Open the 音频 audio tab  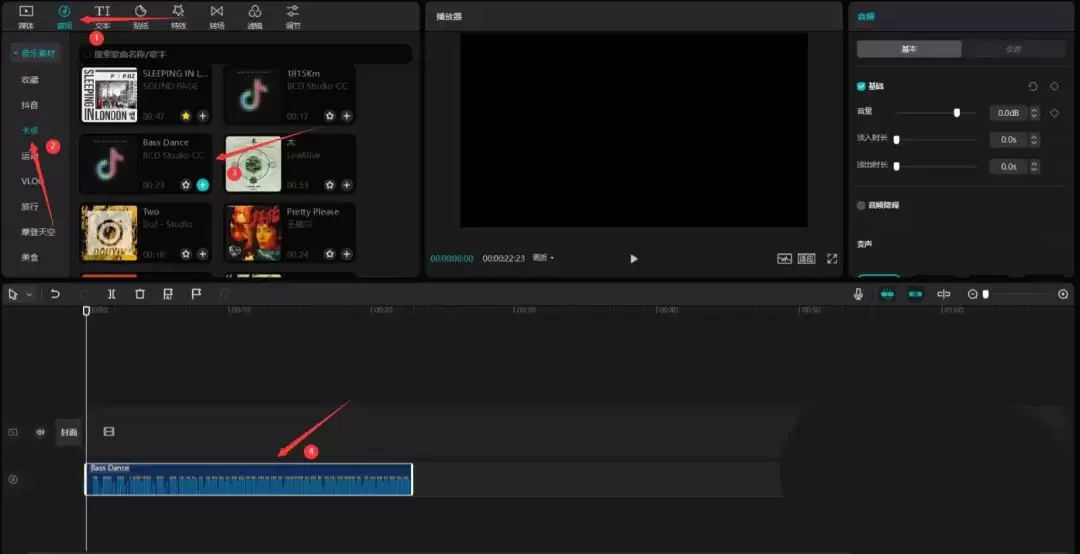[64, 17]
